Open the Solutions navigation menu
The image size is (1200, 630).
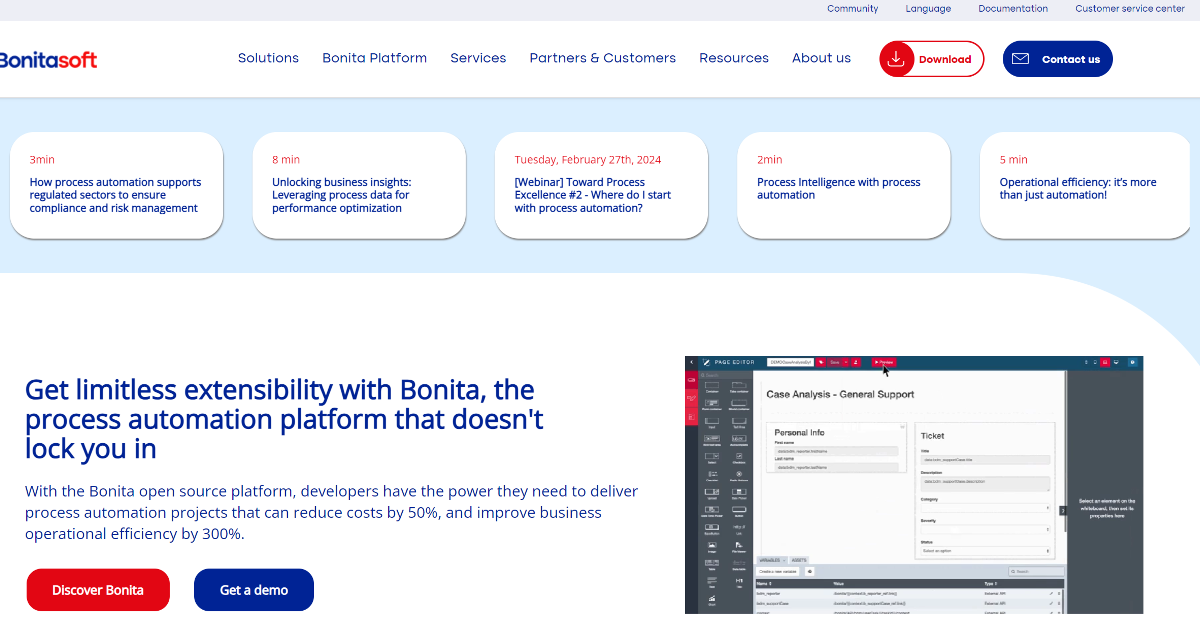[x=268, y=58]
